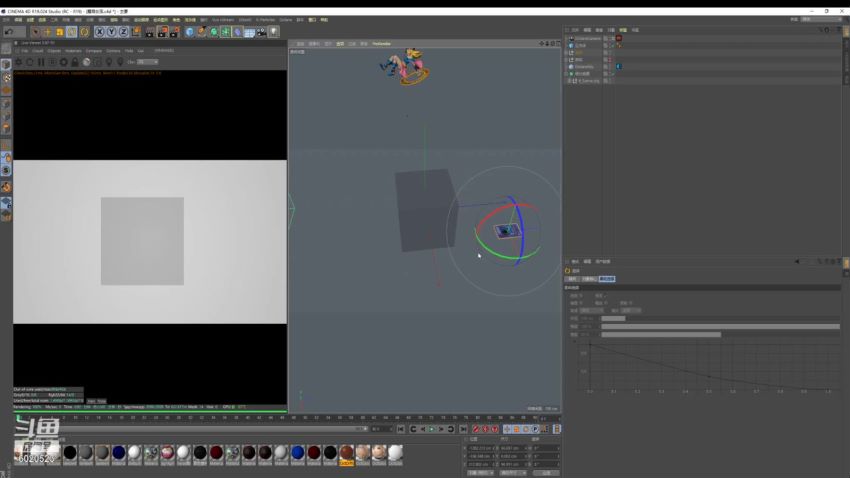The image size is (850, 478).
Task: Click the OctaneCamera object in object manager
Action: tap(588, 38)
